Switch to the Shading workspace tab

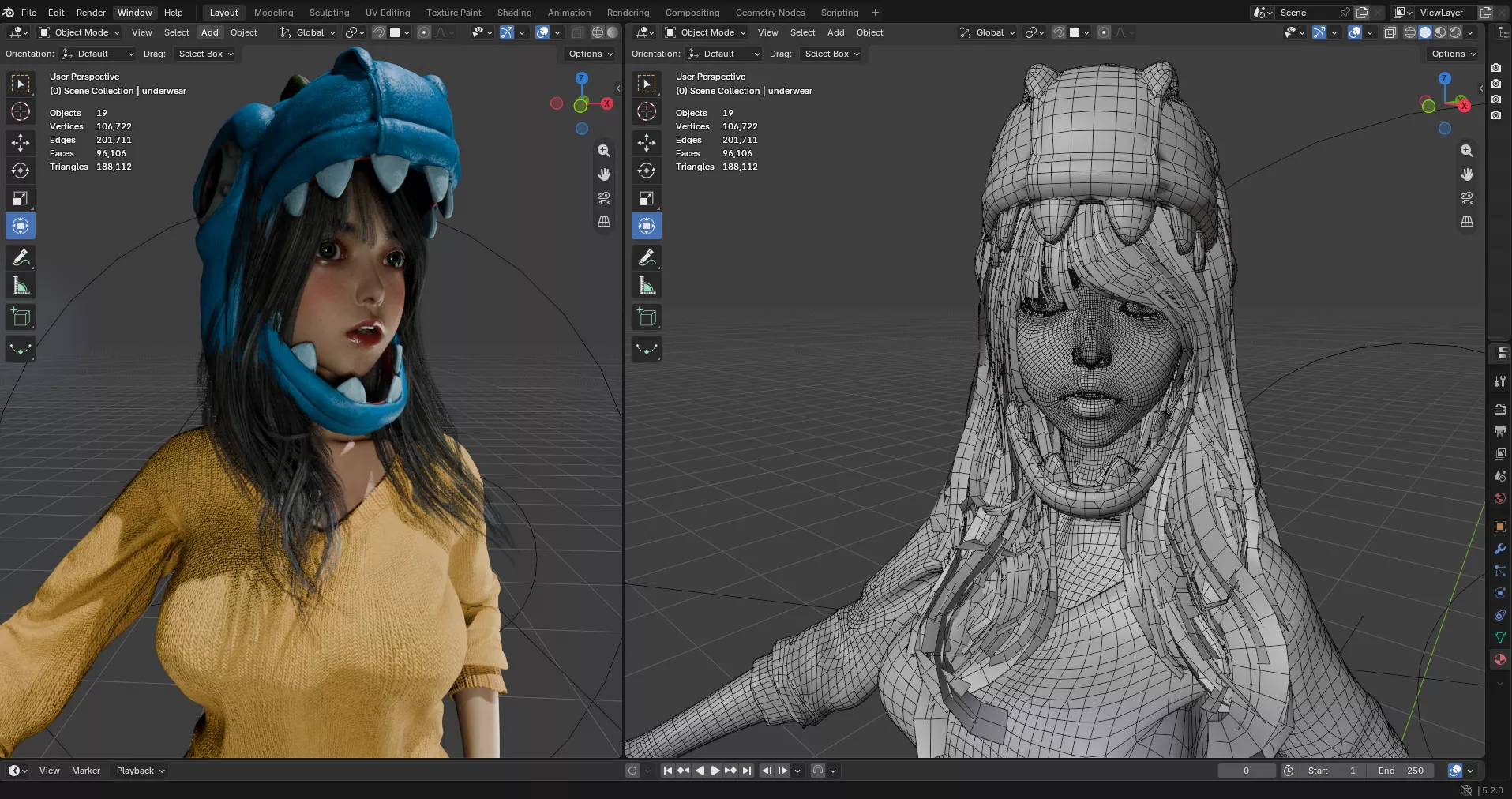[514, 13]
